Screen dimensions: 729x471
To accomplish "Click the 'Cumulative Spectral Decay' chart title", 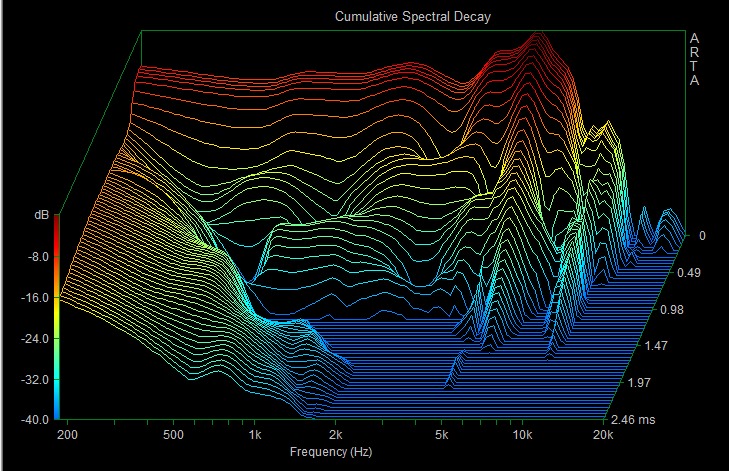I will [412, 17].
